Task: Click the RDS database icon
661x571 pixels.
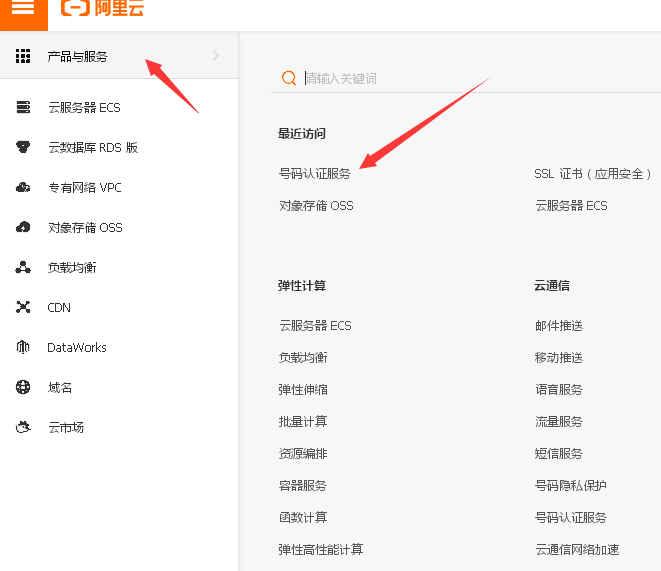Action: (23, 147)
